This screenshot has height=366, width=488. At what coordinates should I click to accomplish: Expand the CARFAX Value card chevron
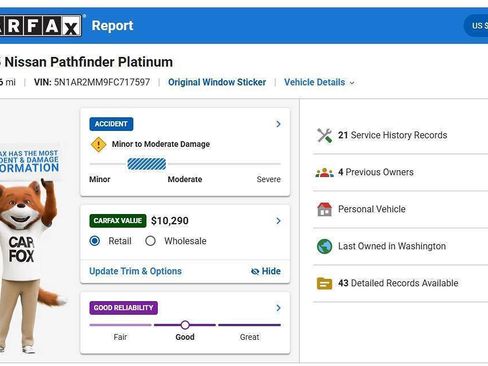(x=278, y=221)
